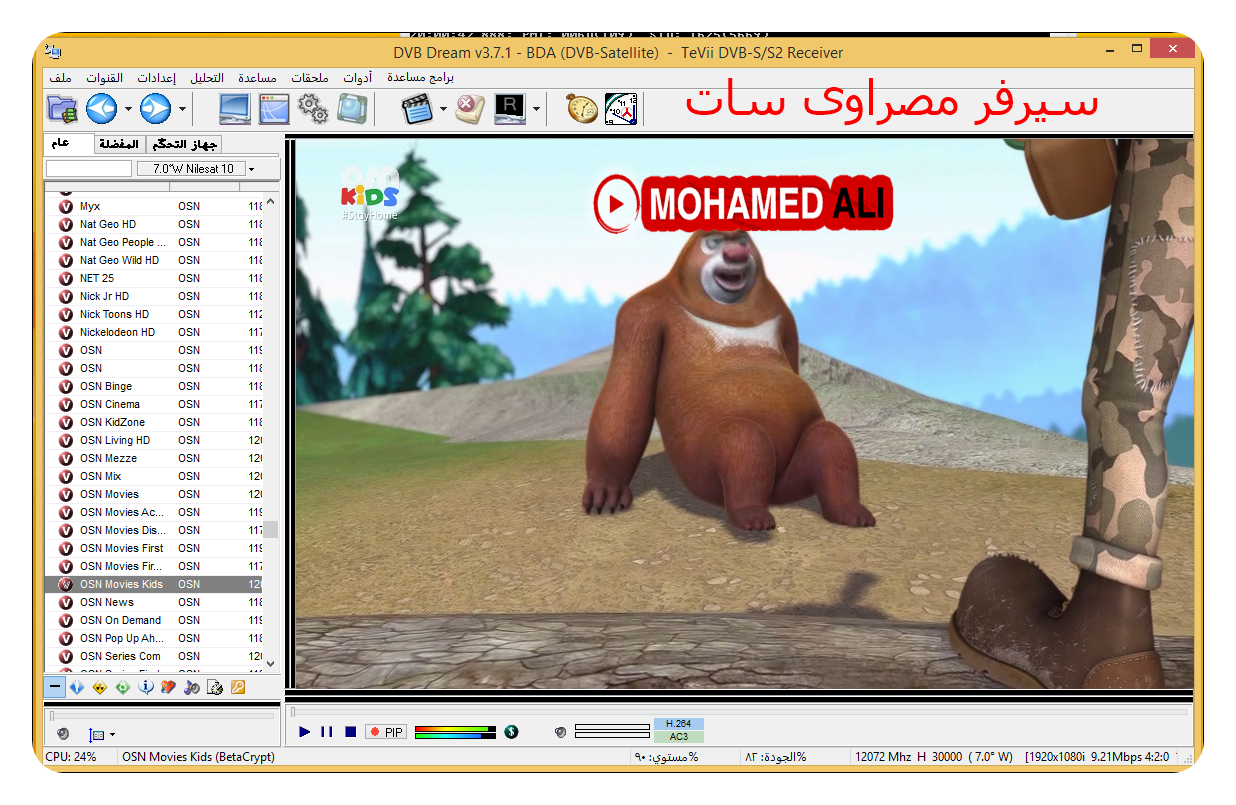Toggle the heart favorites filter icon

(x=168, y=687)
